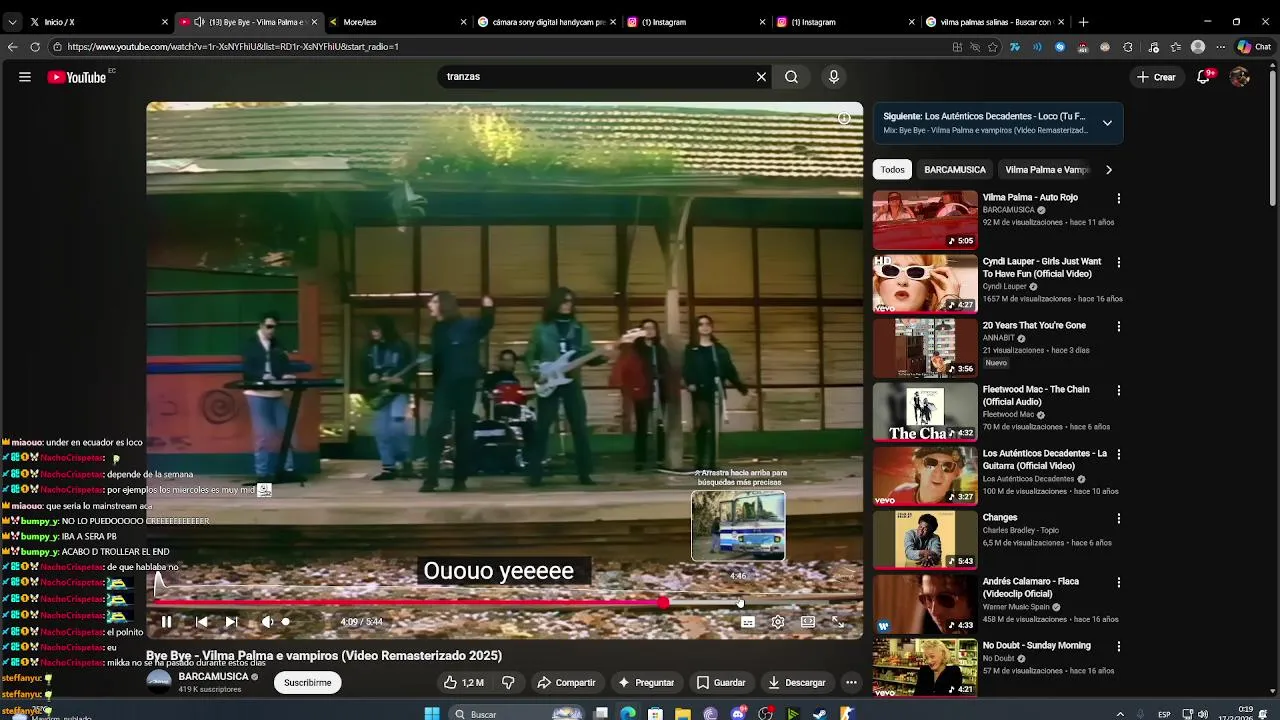Open Steam from the taskbar

[x=819, y=714]
